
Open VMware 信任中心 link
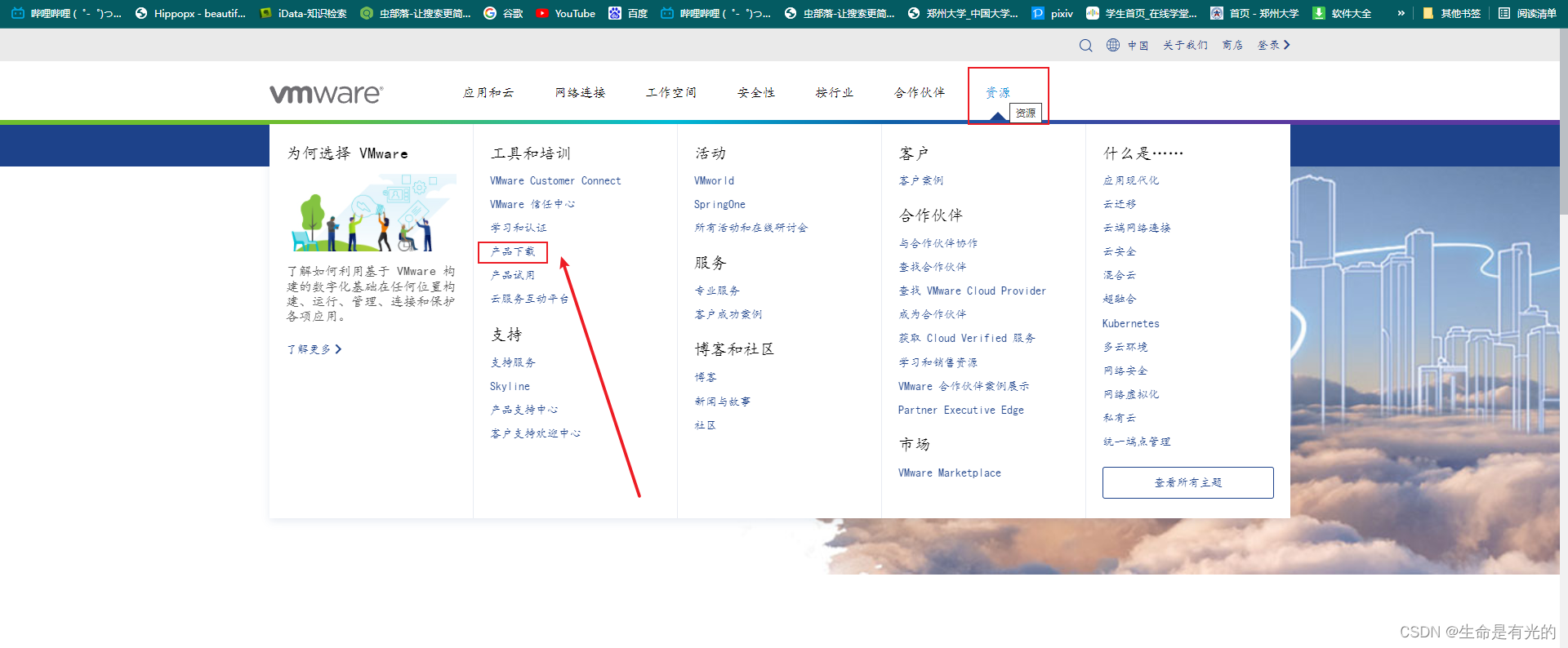click(x=532, y=205)
